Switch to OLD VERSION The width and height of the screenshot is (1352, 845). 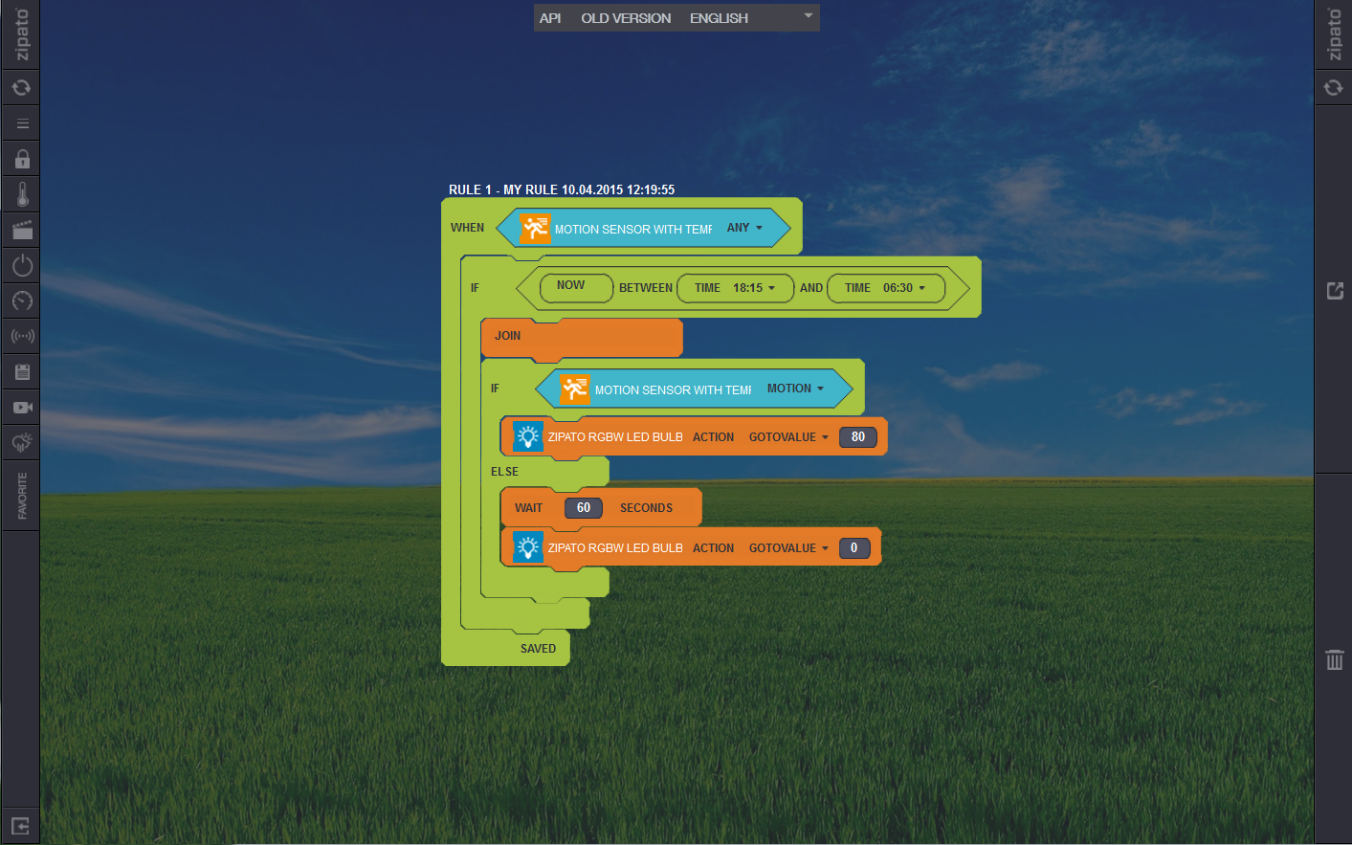[626, 18]
